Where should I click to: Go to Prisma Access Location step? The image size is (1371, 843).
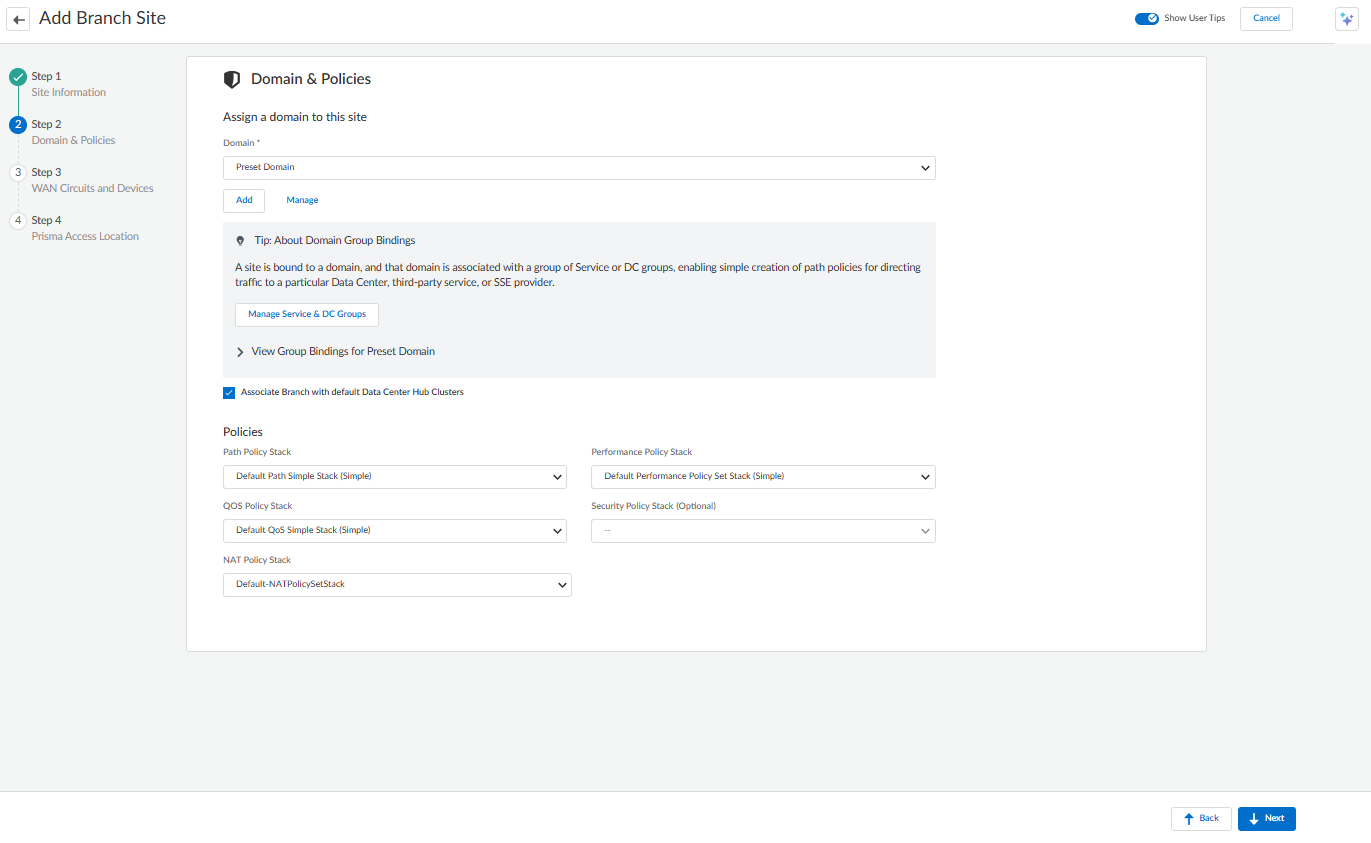pos(85,237)
